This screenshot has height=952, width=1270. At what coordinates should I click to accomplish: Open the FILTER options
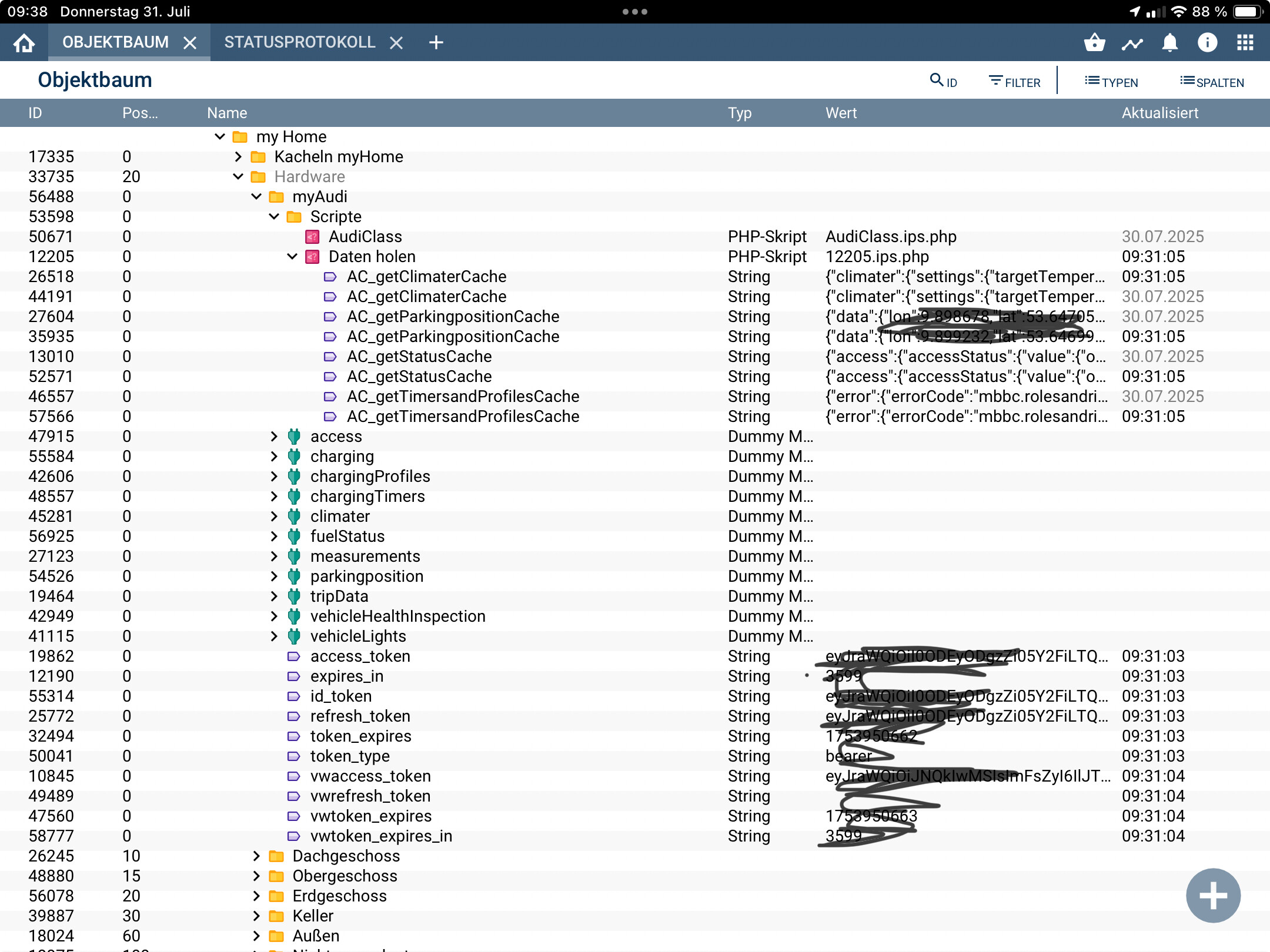click(x=1014, y=82)
